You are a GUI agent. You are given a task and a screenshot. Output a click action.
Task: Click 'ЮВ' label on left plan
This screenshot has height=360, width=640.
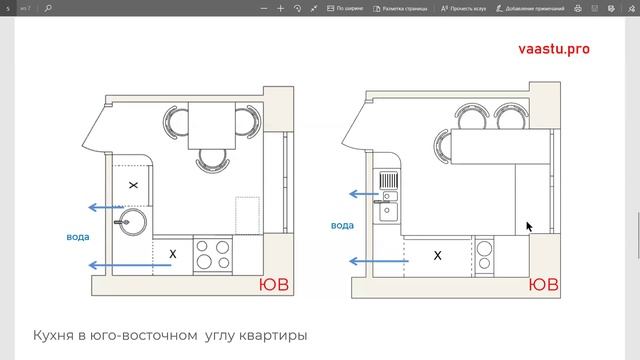(274, 285)
